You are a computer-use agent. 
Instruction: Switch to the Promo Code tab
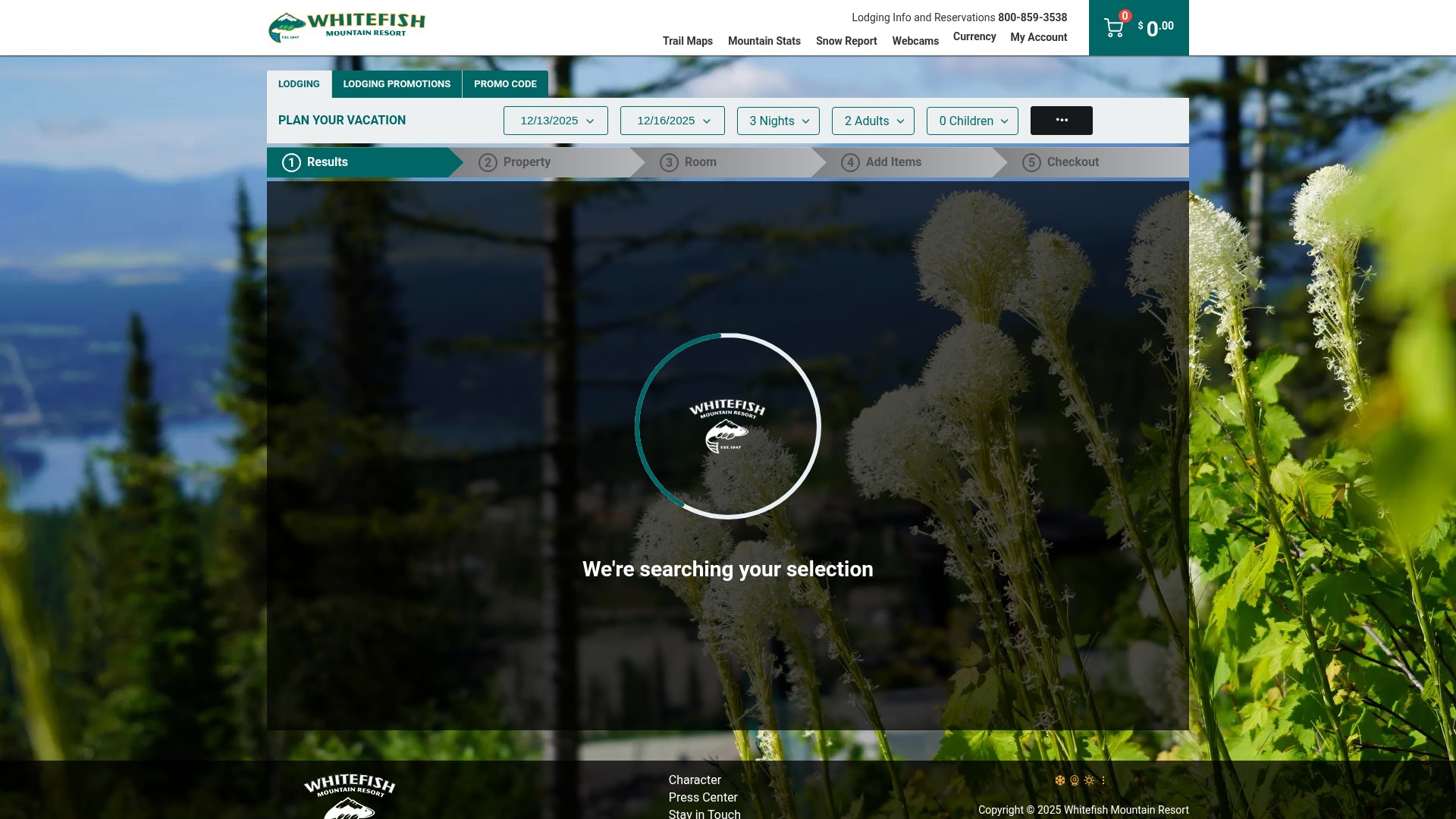tap(505, 84)
